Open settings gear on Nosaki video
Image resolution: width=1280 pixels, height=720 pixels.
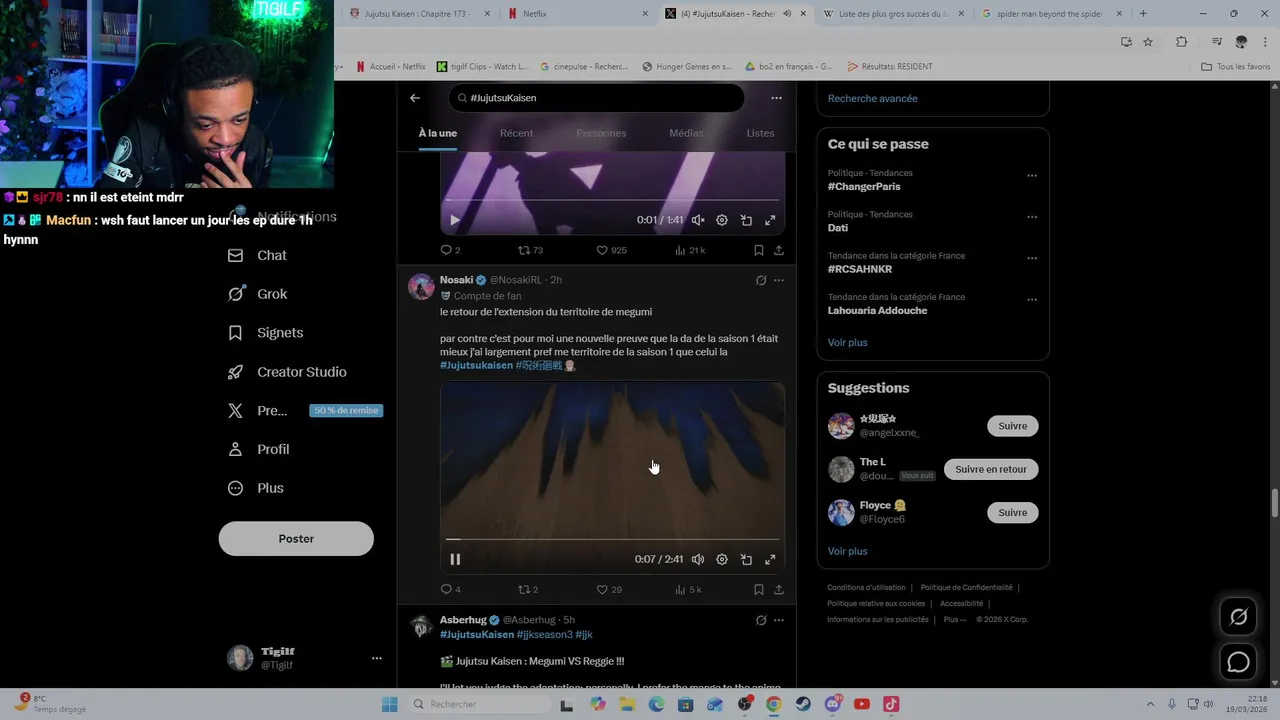point(722,560)
